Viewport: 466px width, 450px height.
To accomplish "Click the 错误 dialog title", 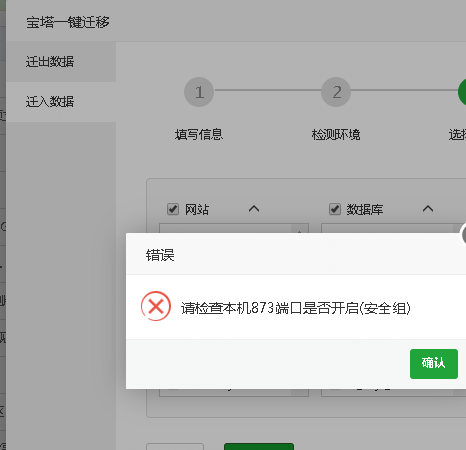I will (160, 255).
